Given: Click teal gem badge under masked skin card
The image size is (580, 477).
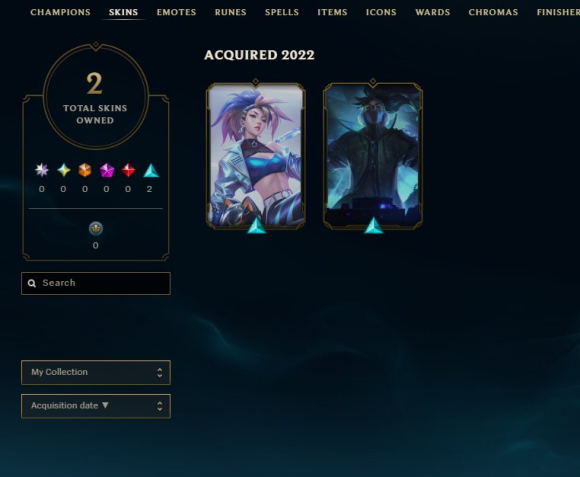Looking at the screenshot, I should (374, 226).
